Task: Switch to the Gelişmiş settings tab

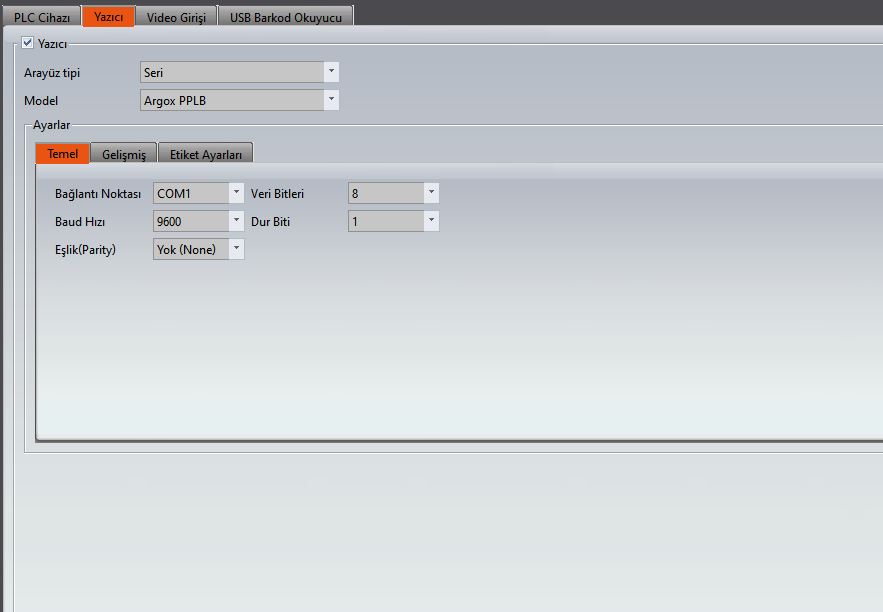Action: tap(124, 154)
